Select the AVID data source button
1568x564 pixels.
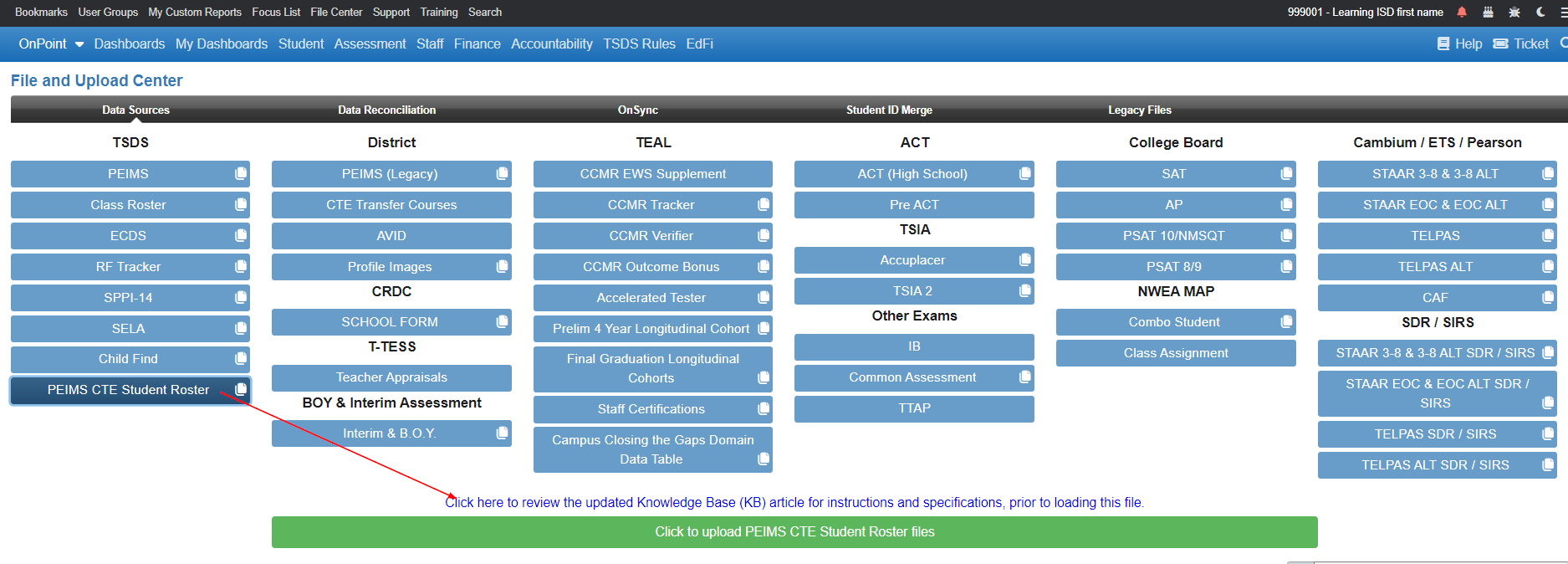pyautogui.click(x=391, y=235)
